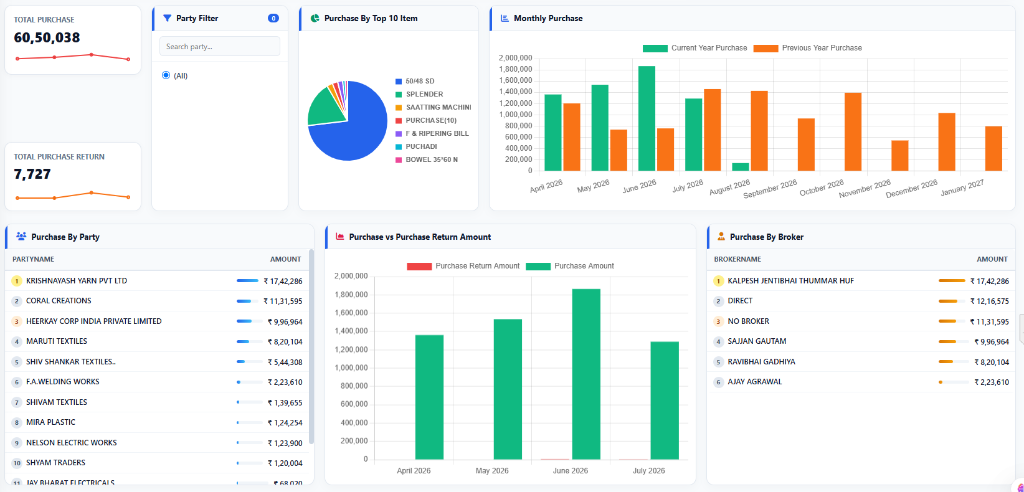The width and height of the screenshot is (1024, 492).
Task: Select the HEERKAY CORP INDIA PRIVATE LIMITED row
Action: tap(157, 321)
